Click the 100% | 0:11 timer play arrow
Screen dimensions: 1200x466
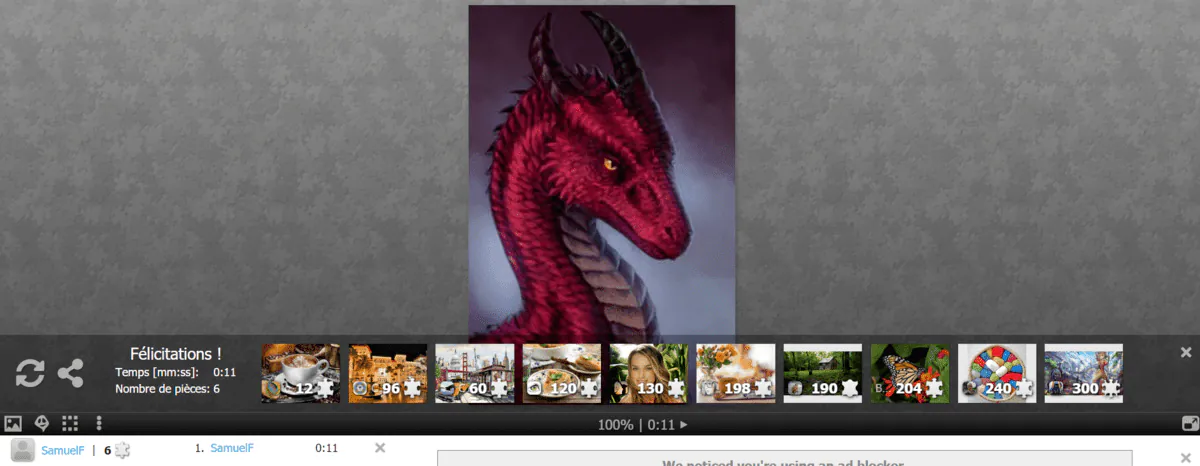pos(684,425)
